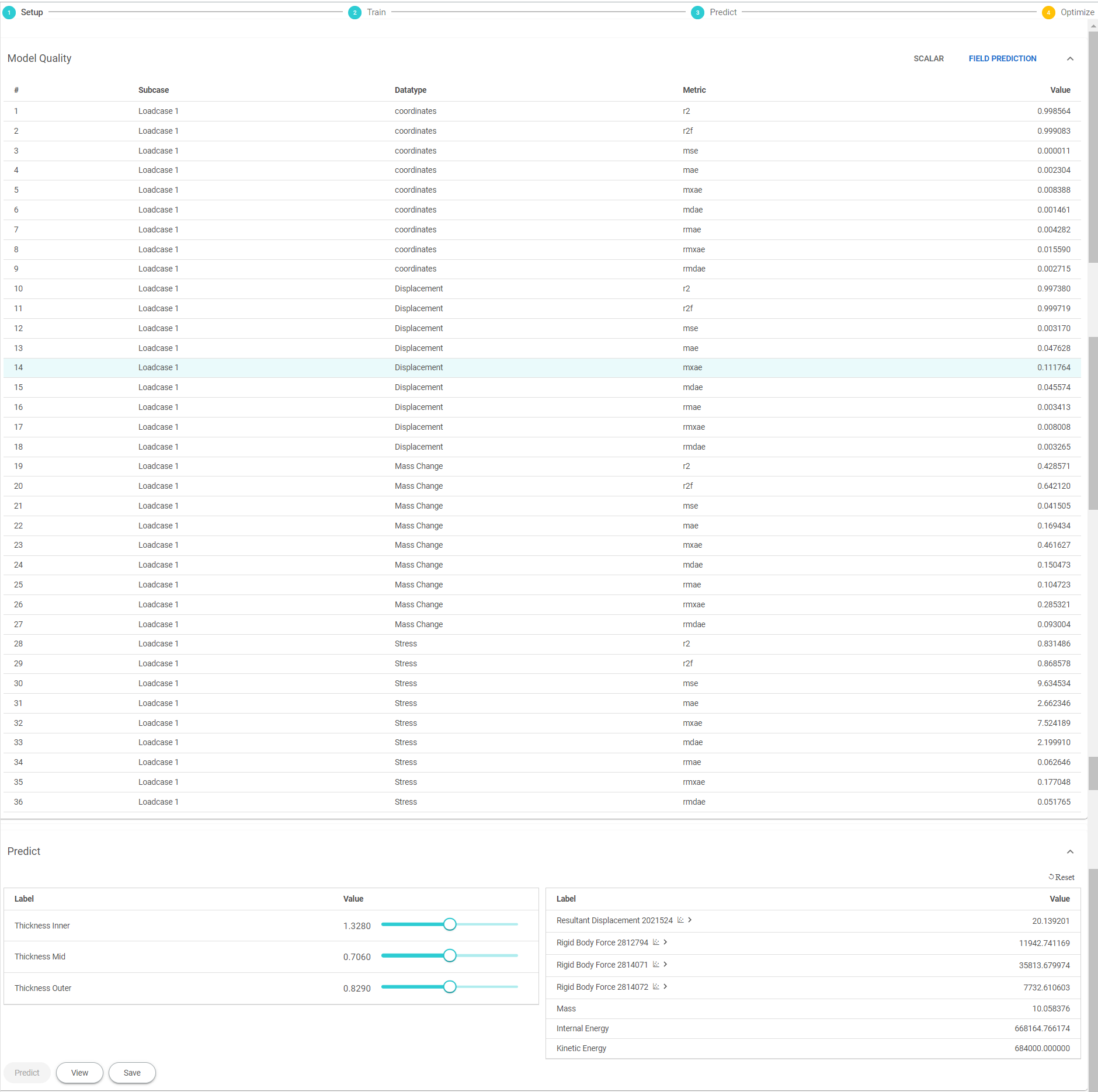Go to the Optimize step label
The height and width of the screenshot is (1092, 1098).
tap(1077, 12)
